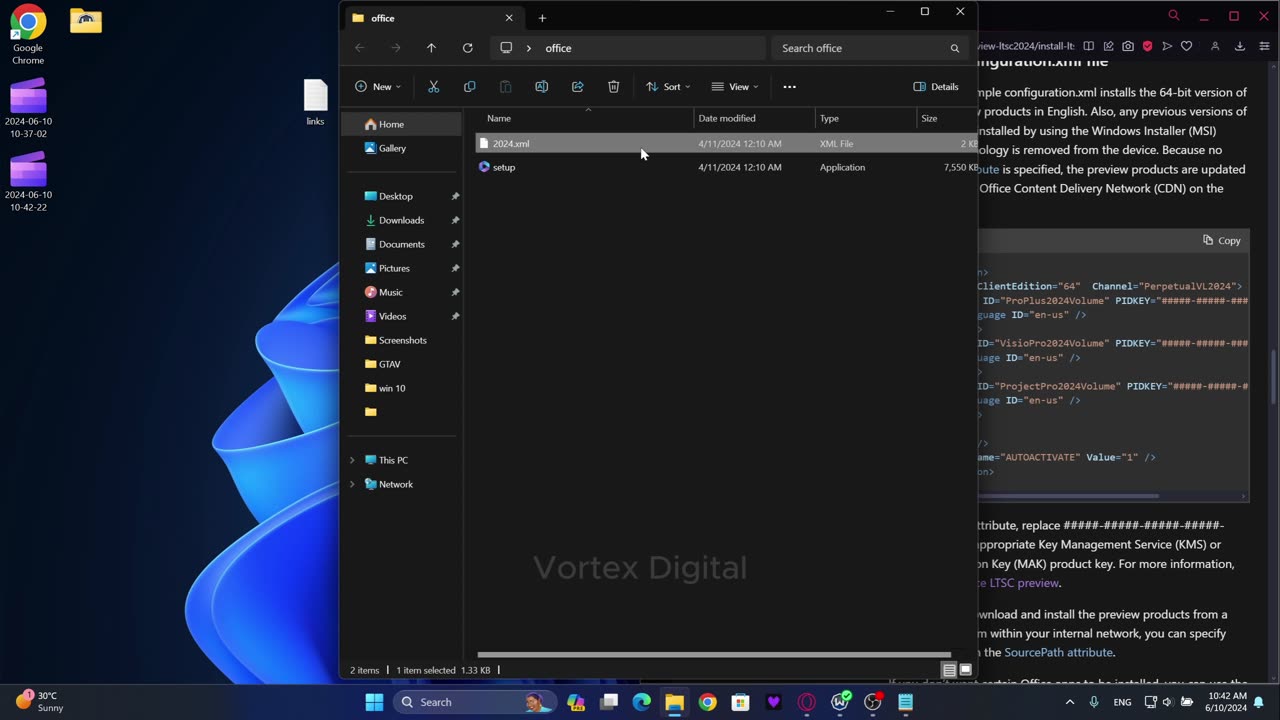Select the links file on desktop

[315, 102]
